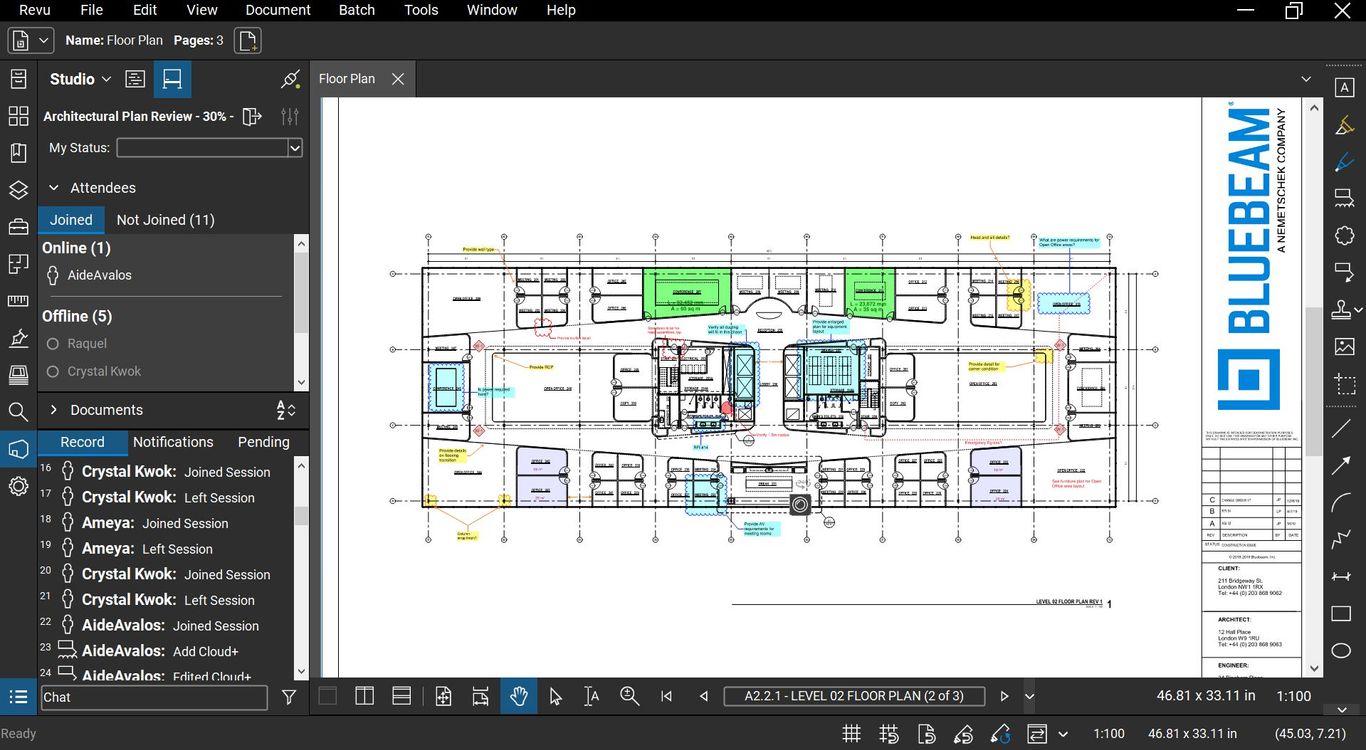Select the Text Box markup tool

1344,87
